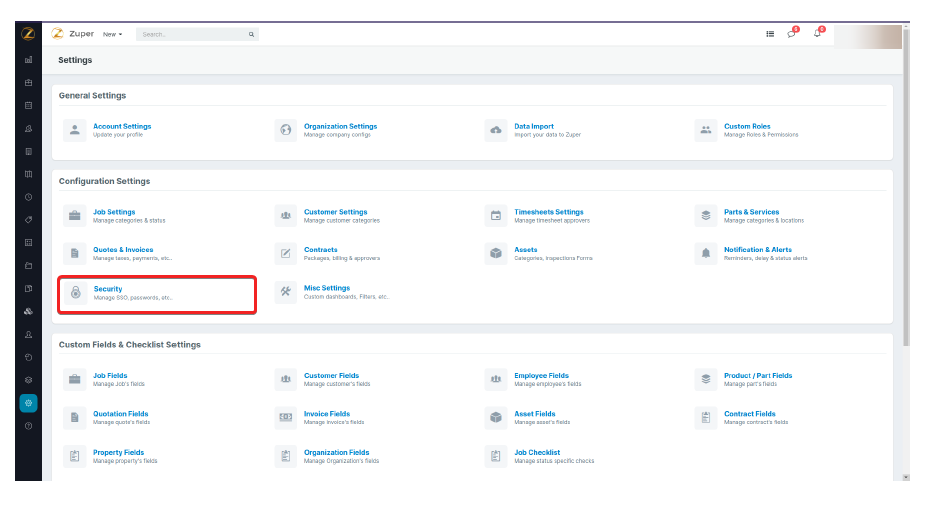
Task: Click the Custom Roles people icon
Action: [706, 130]
